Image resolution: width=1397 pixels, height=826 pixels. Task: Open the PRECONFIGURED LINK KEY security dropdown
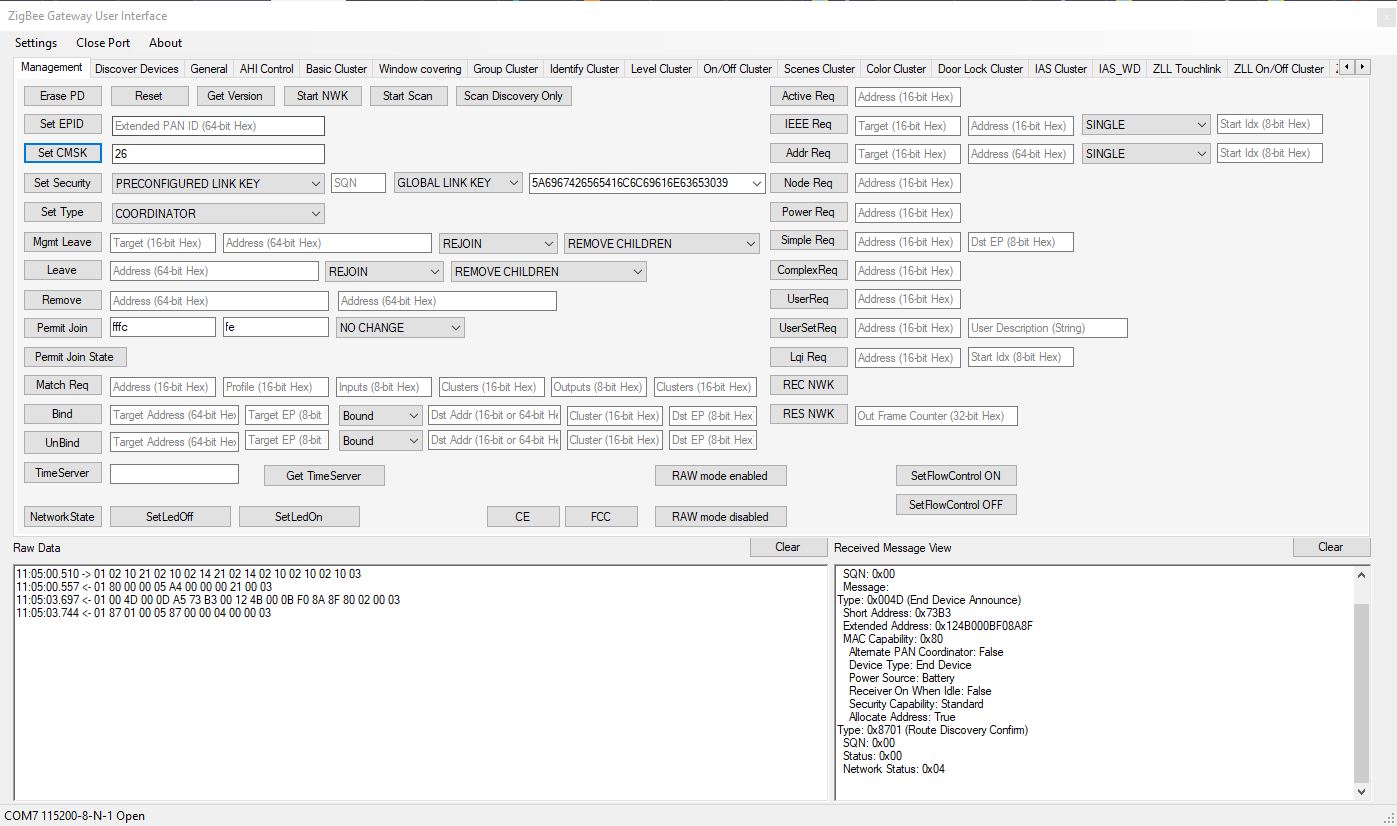coord(219,184)
